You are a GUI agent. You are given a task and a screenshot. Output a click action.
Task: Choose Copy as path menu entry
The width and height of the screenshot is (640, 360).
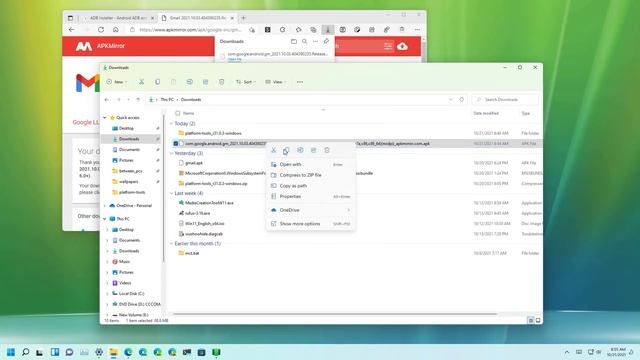point(310,186)
